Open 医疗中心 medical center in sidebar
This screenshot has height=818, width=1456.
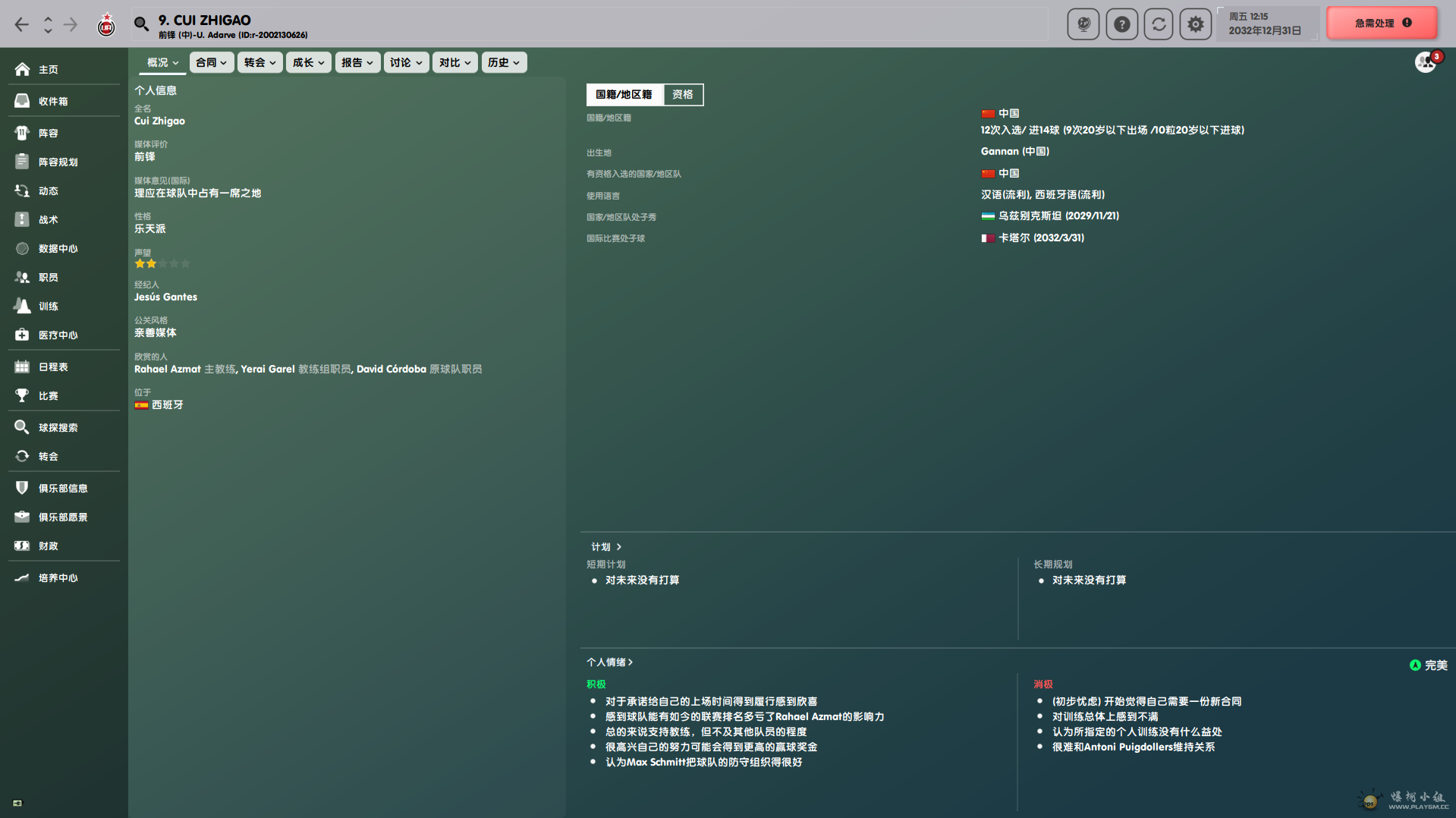[x=58, y=335]
